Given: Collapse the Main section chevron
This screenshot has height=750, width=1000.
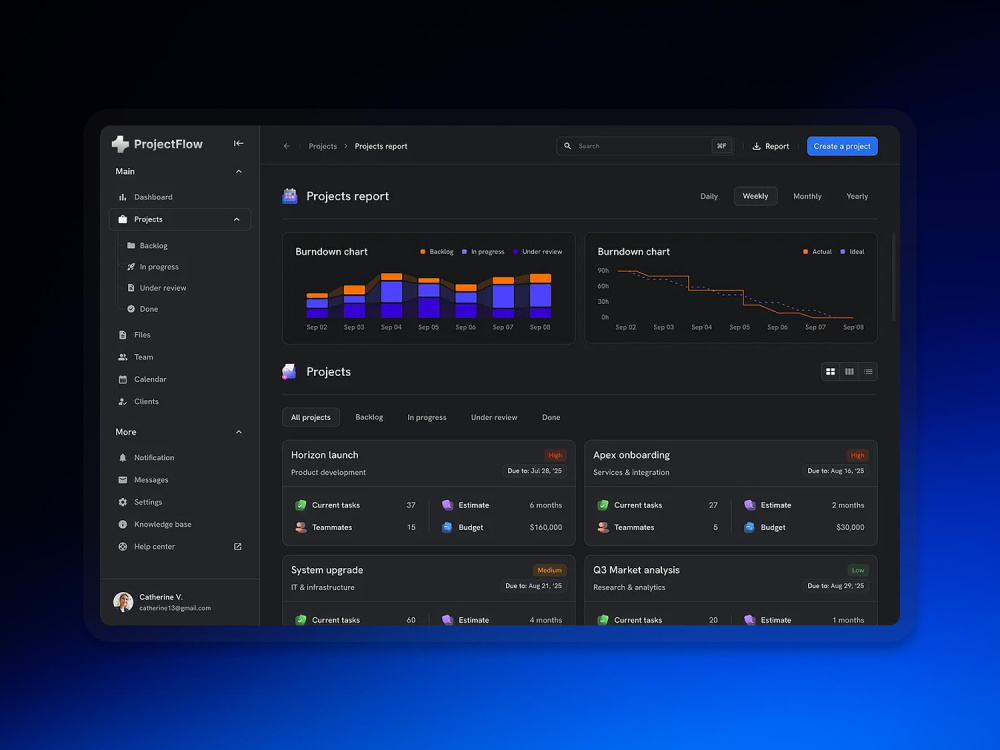Looking at the screenshot, I should [x=239, y=172].
